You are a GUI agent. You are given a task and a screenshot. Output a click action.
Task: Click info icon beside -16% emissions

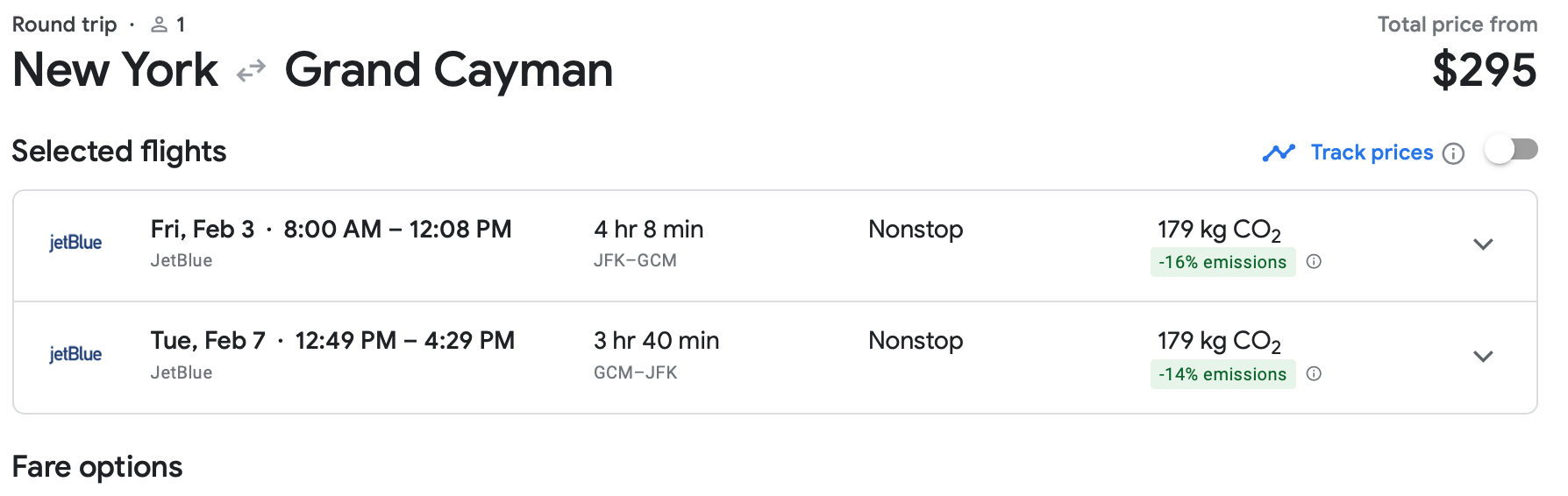1314,261
